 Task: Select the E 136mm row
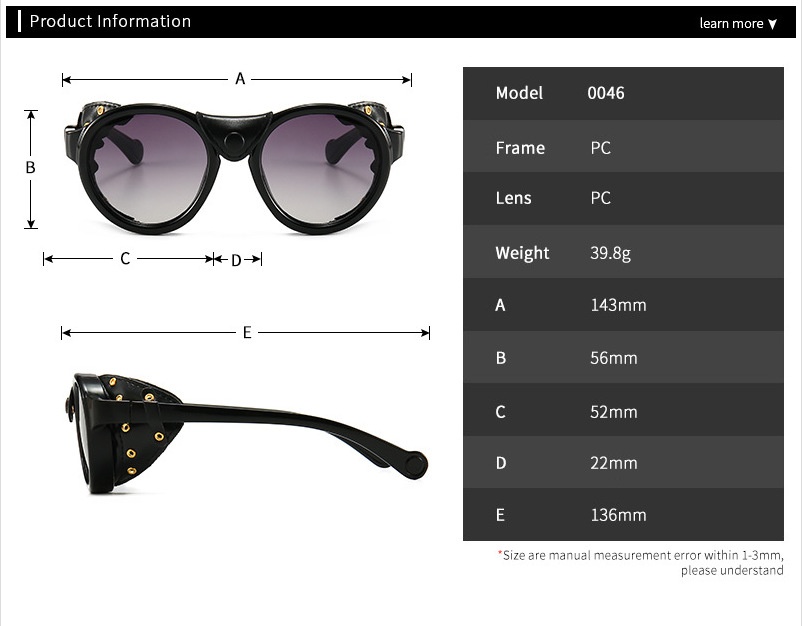click(x=623, y=515)
